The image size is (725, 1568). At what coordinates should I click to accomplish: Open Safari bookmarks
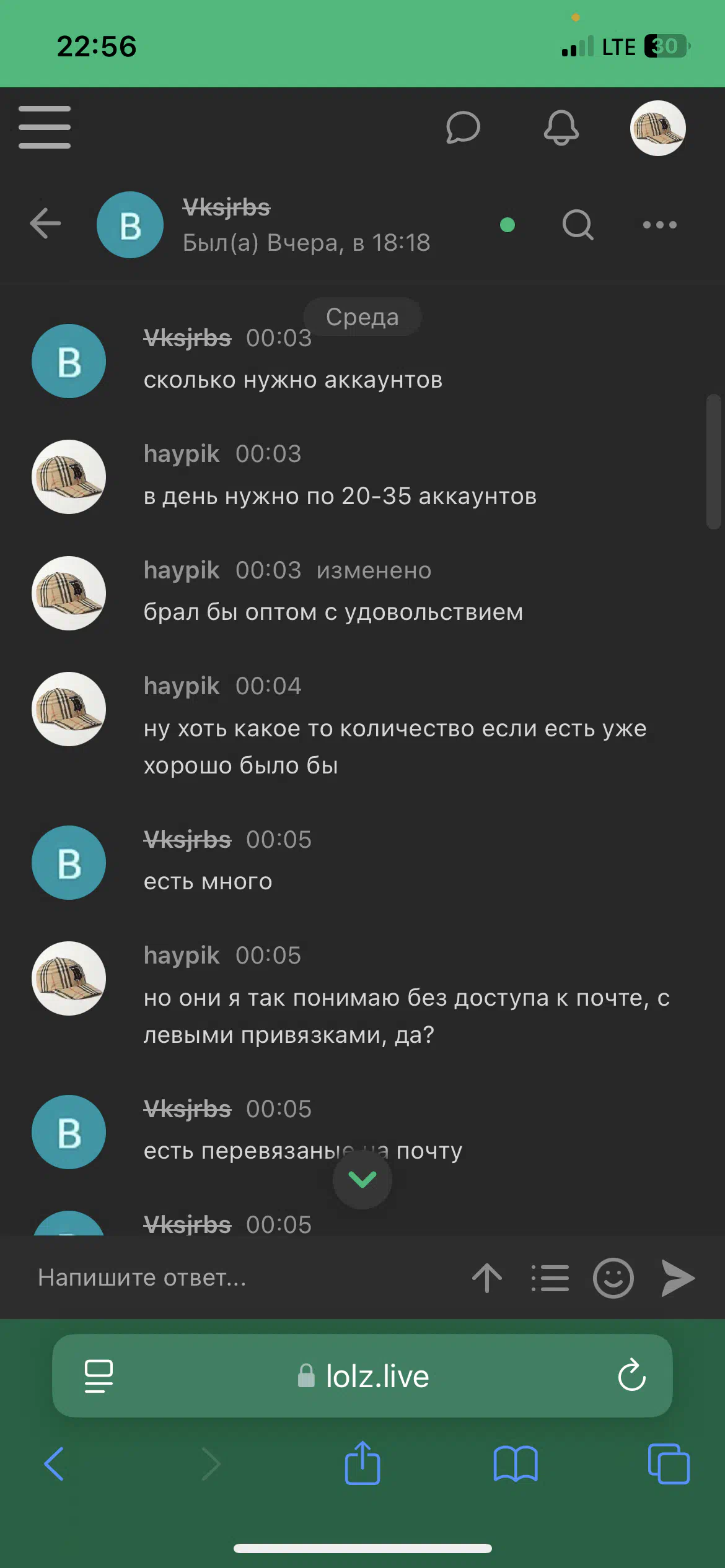click(516, 1464)
